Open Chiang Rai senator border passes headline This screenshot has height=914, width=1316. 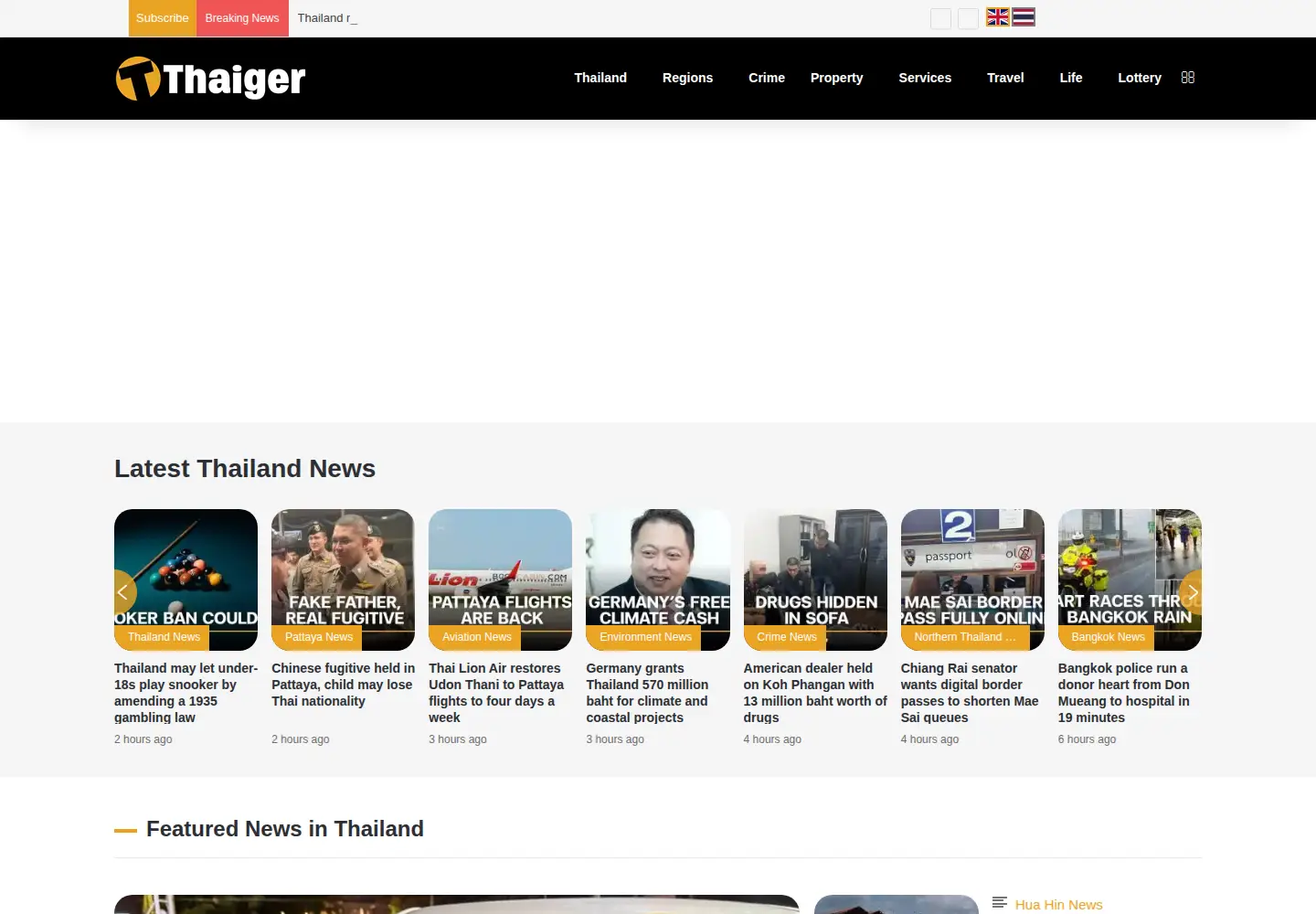click(x=970, y=693)
